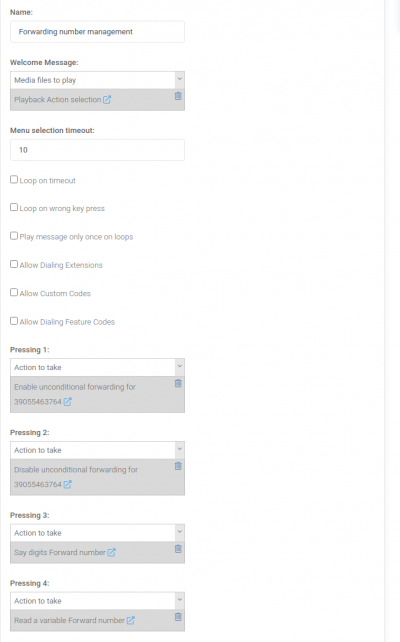Image resolution: width=400 pixels, height=642 pixels.
Task: Enable Loop on timeout checkbox
Action: point(14,179)
